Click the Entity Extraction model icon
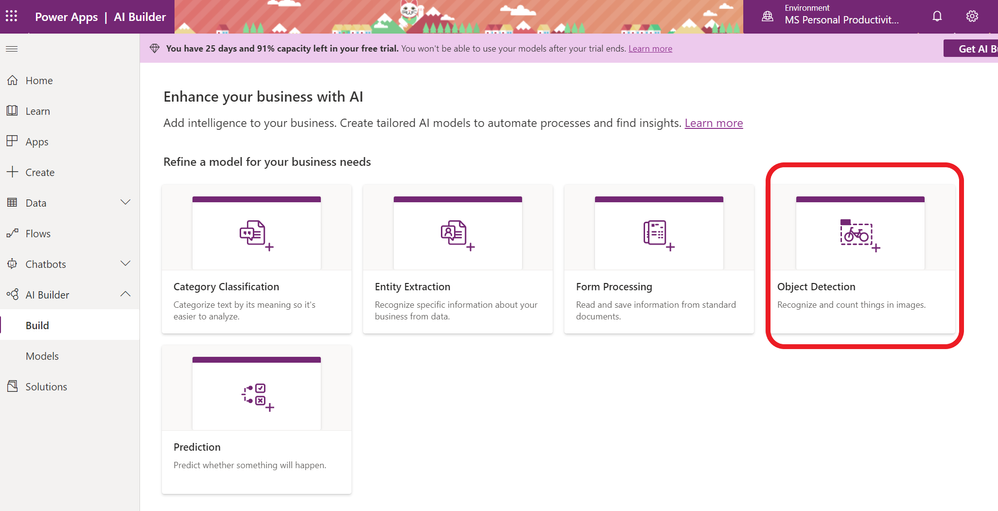Screen dimensions: 998x511 click(458, 235)
